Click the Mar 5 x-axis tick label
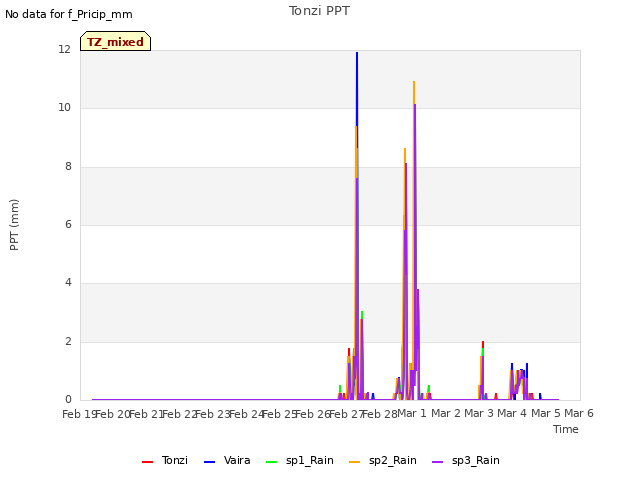This screenshot has height=480, width=640. click(x=545, y=414)
